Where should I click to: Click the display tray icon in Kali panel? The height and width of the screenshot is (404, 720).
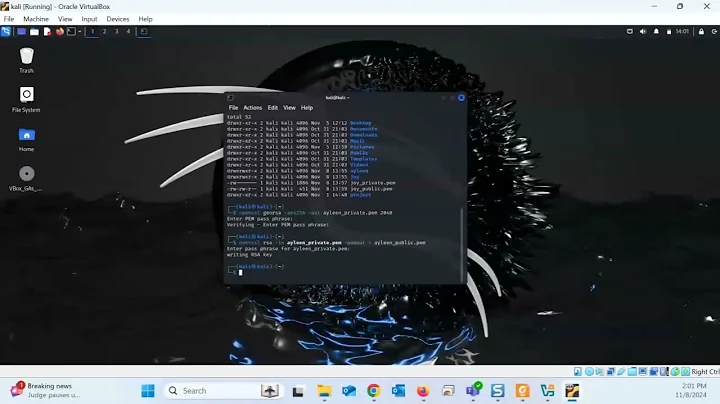tap(630, 31)
